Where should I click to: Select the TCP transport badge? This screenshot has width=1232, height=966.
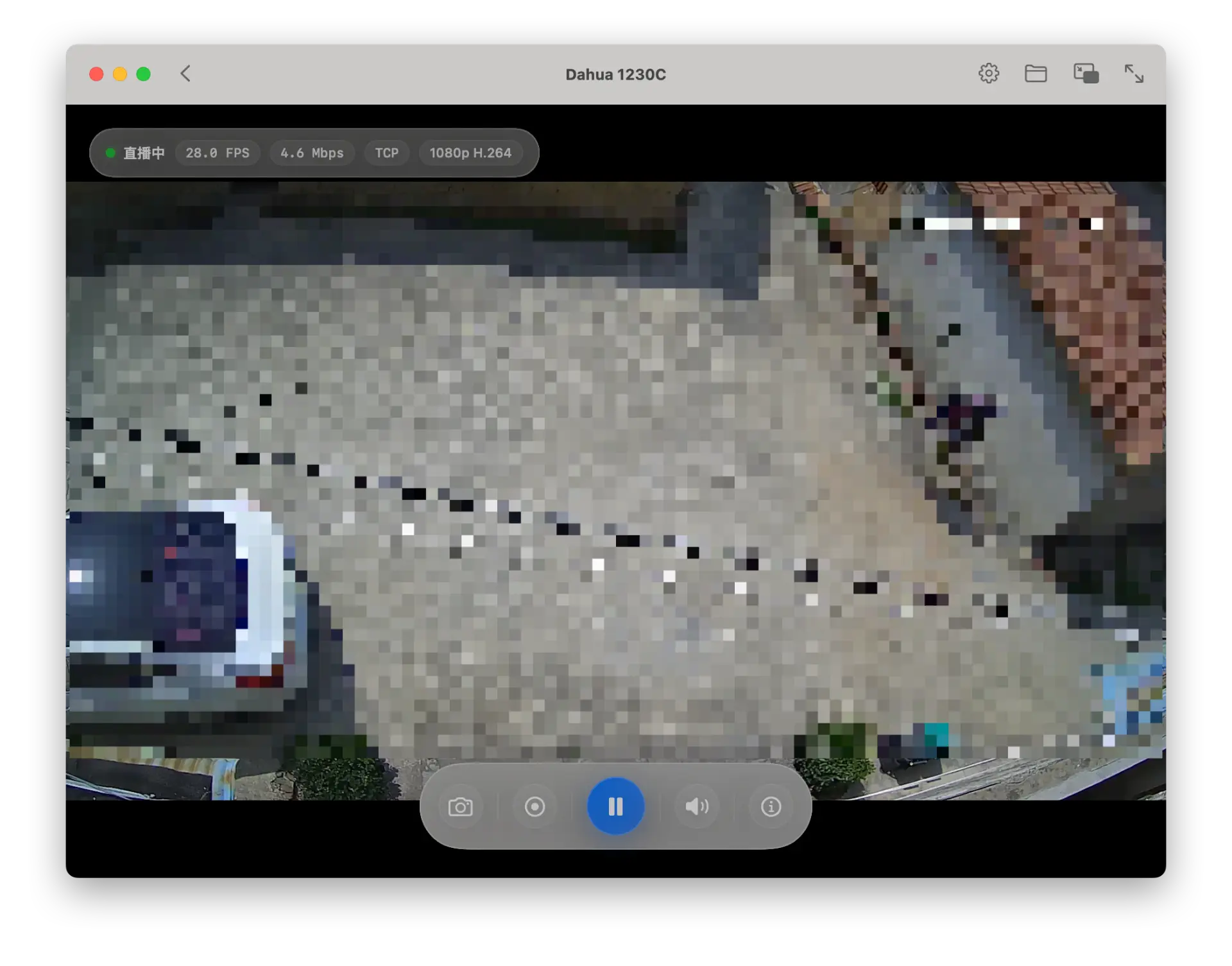(387, 153)
